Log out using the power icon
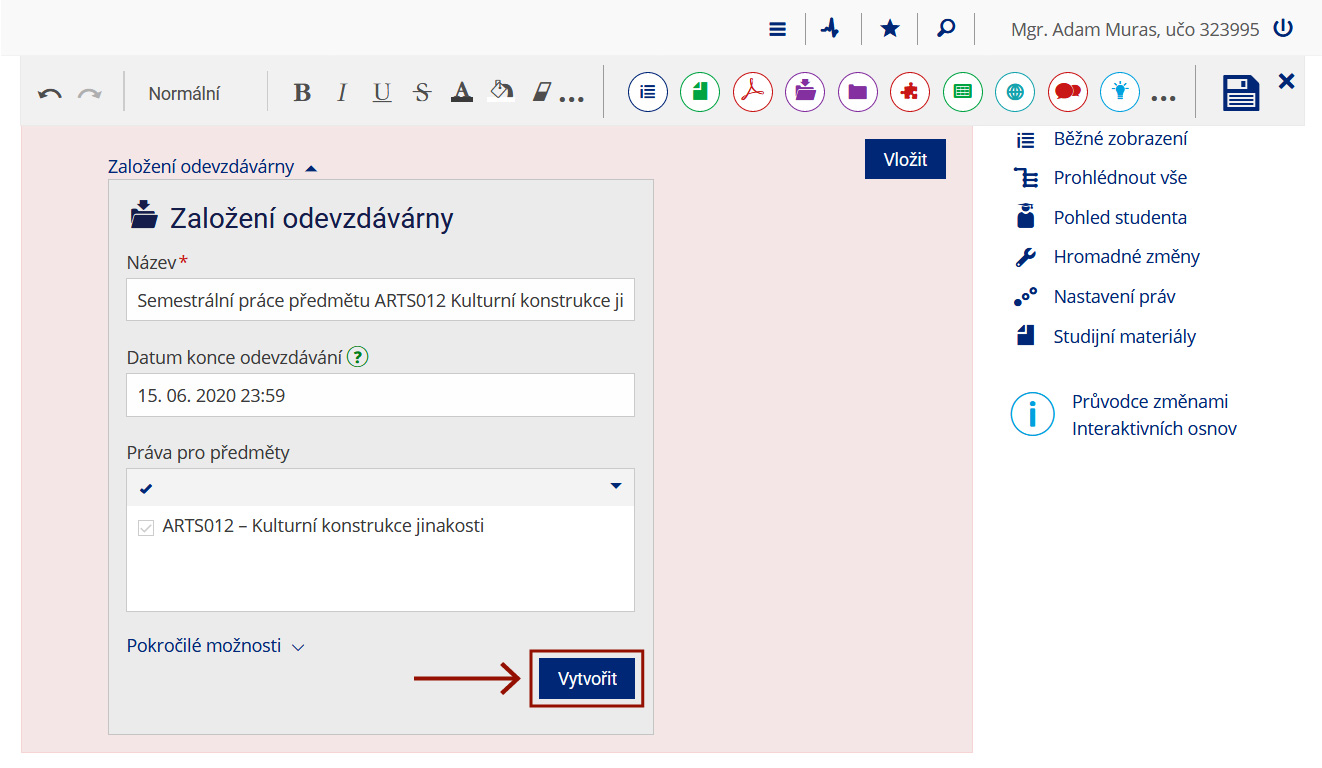1322x768 pixels. point(1283,29)
